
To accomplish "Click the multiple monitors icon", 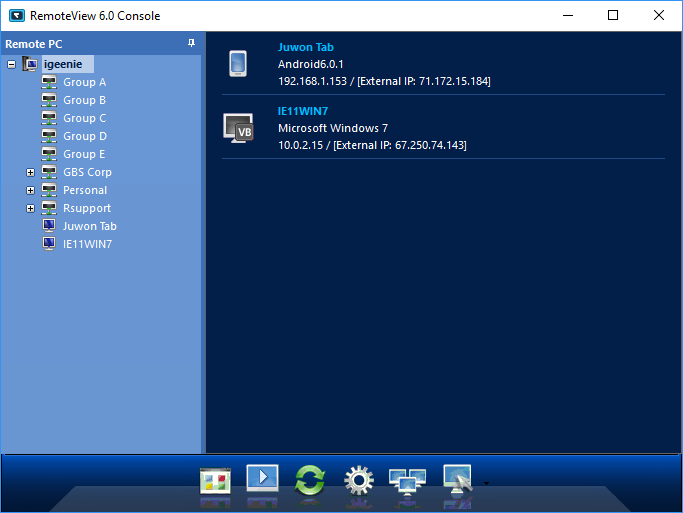I will 407,482.
